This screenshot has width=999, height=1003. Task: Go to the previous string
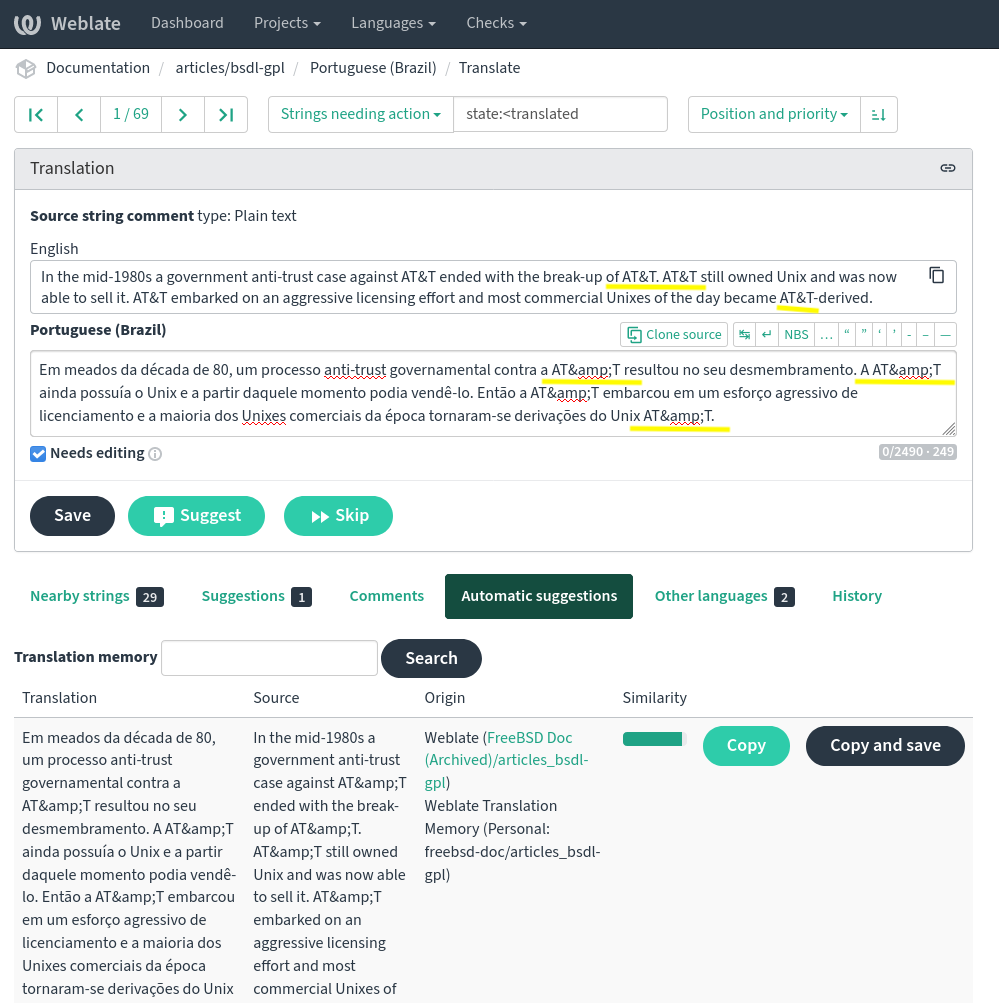pyautogui.click(x=79, y=115)
